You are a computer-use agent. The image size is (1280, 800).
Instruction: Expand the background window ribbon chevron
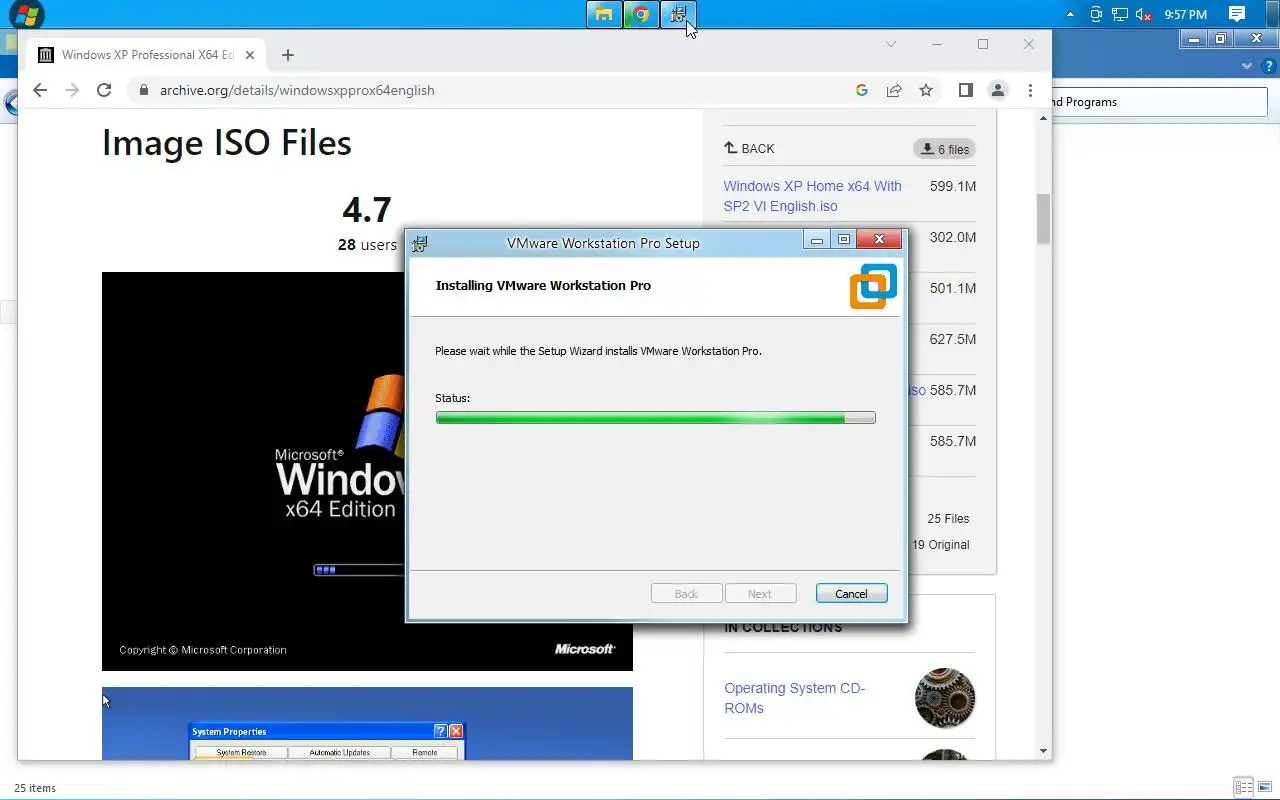pyautogui.click(x=1247, y=67)
